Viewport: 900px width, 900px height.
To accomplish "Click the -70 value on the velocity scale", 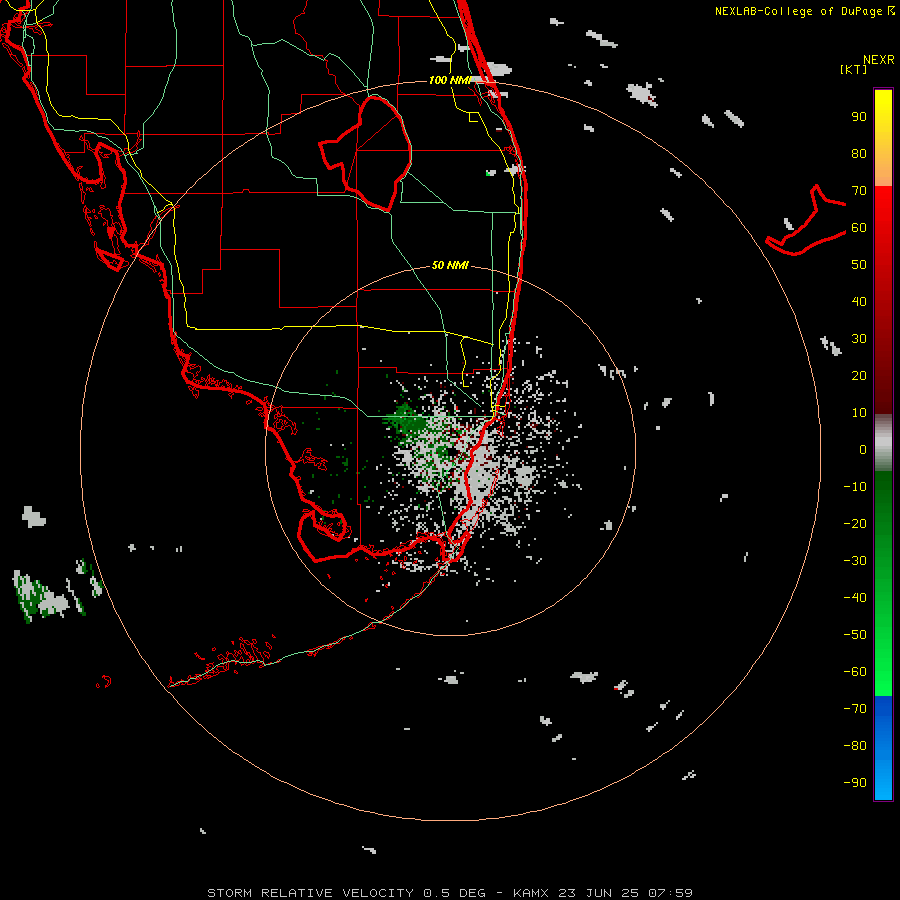I will click(x=855, y=709).
